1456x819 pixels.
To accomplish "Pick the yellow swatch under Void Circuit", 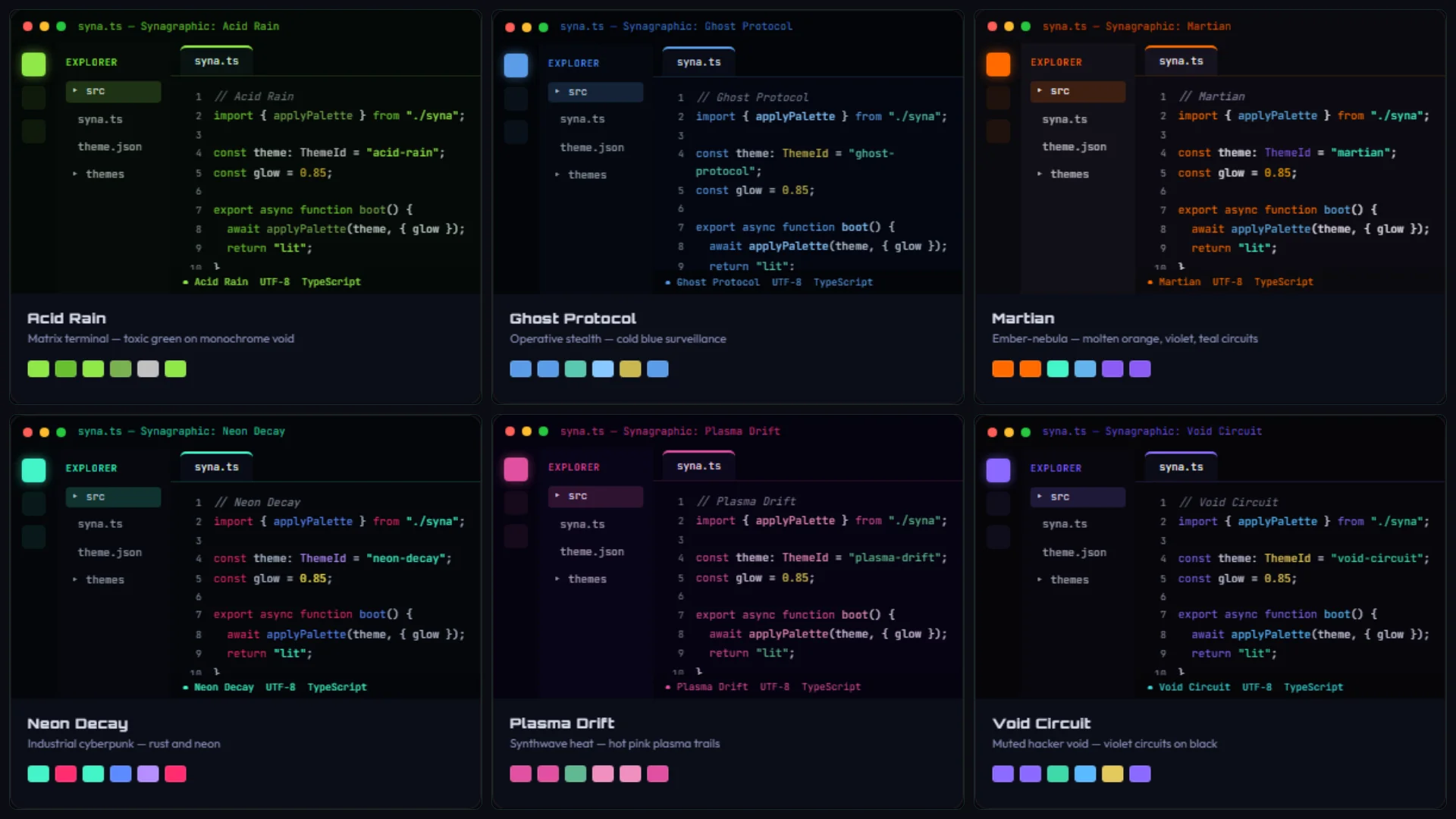I will pos(1112,773).
